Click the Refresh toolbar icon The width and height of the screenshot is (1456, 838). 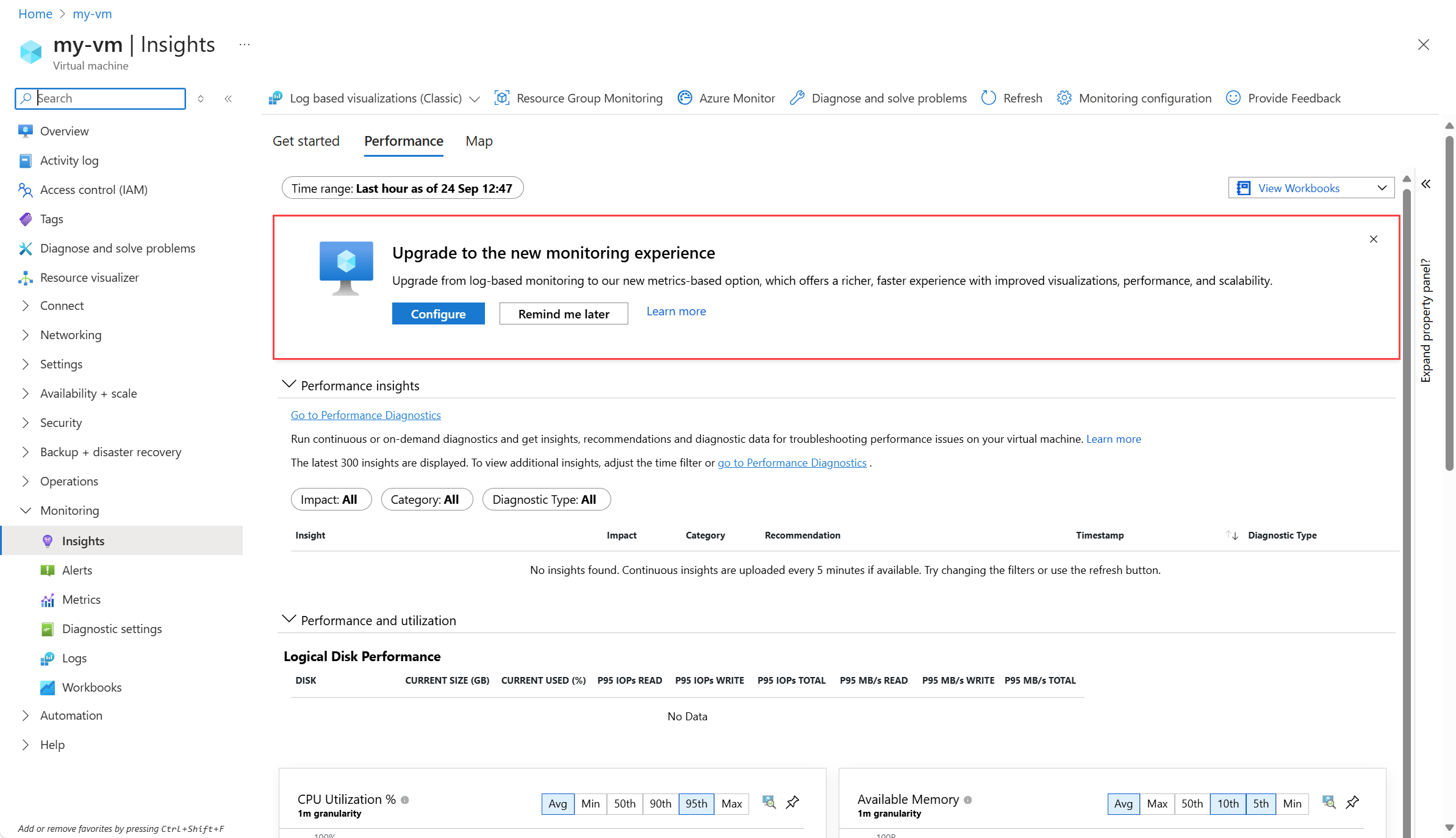(989, 98)
